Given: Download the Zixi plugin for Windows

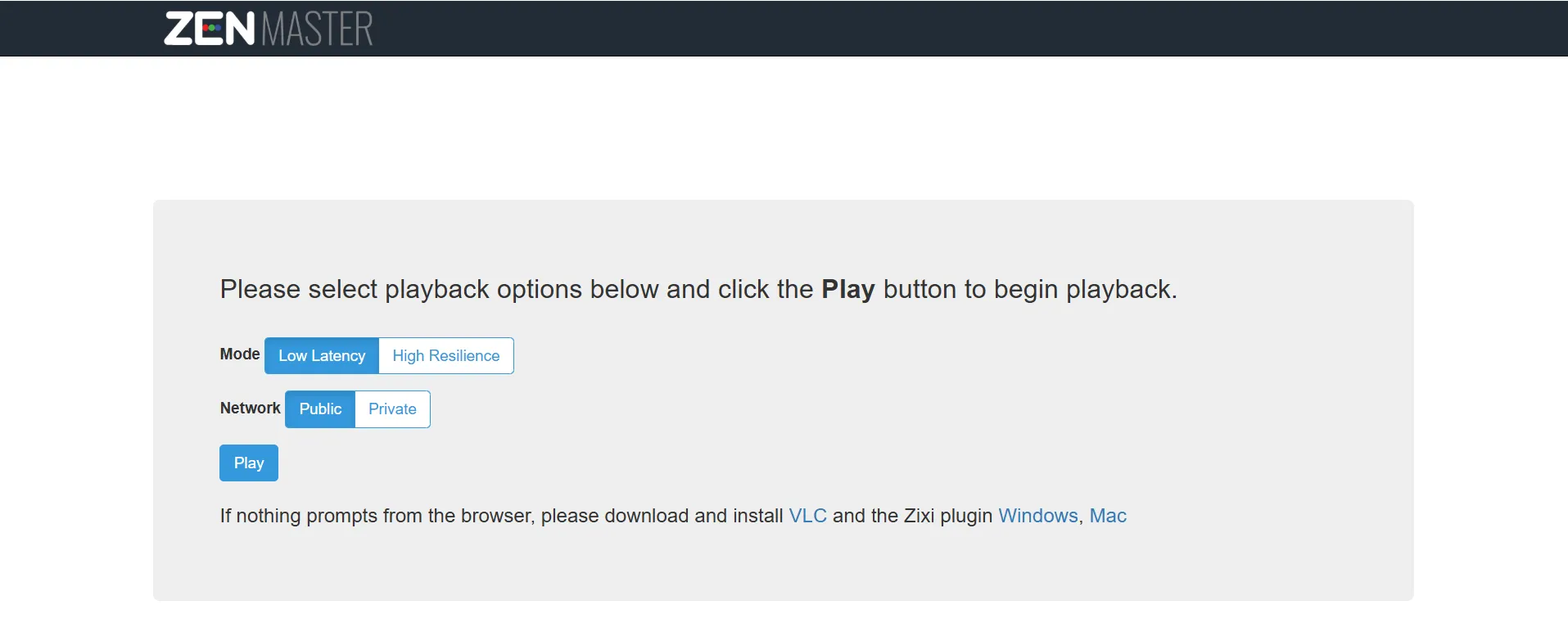Looking at the screenshot, I should click(1038, 516).
